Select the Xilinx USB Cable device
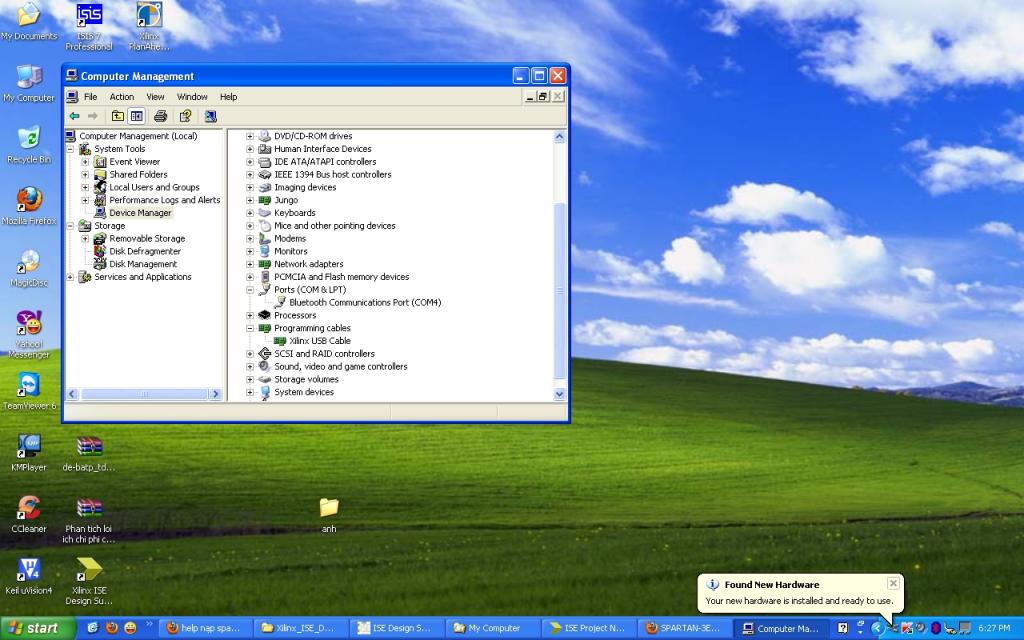Image resolution: width=1024 pixels, height=640 pixels. tap(319, 341)
